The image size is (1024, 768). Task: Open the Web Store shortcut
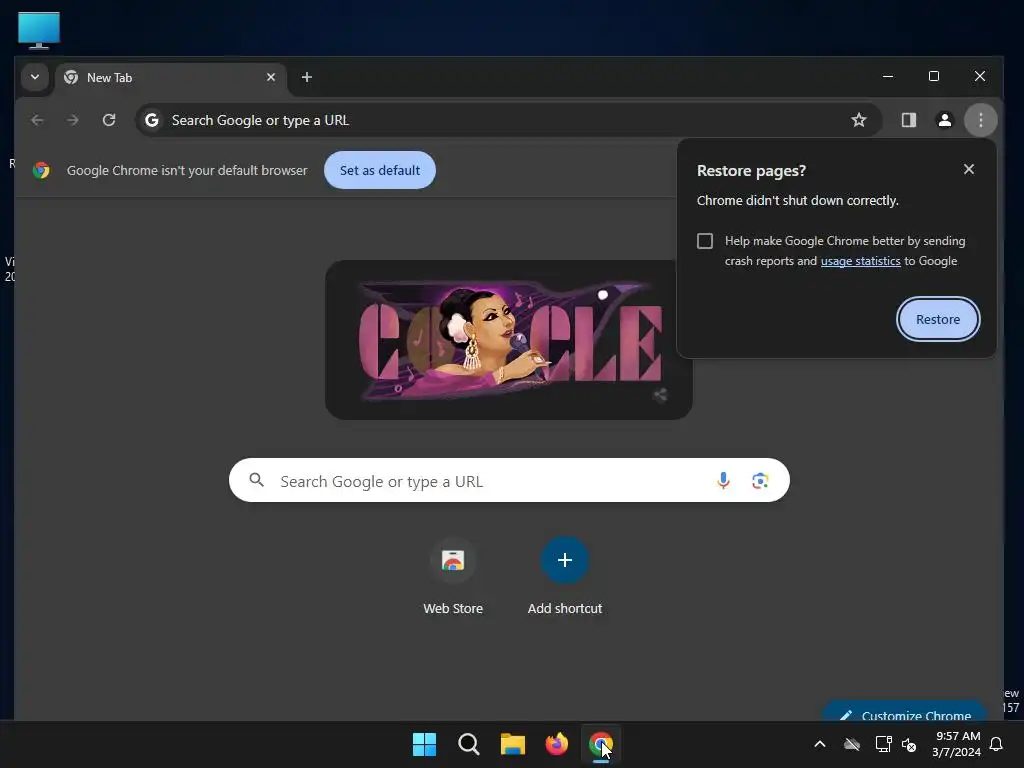[453, 577]
